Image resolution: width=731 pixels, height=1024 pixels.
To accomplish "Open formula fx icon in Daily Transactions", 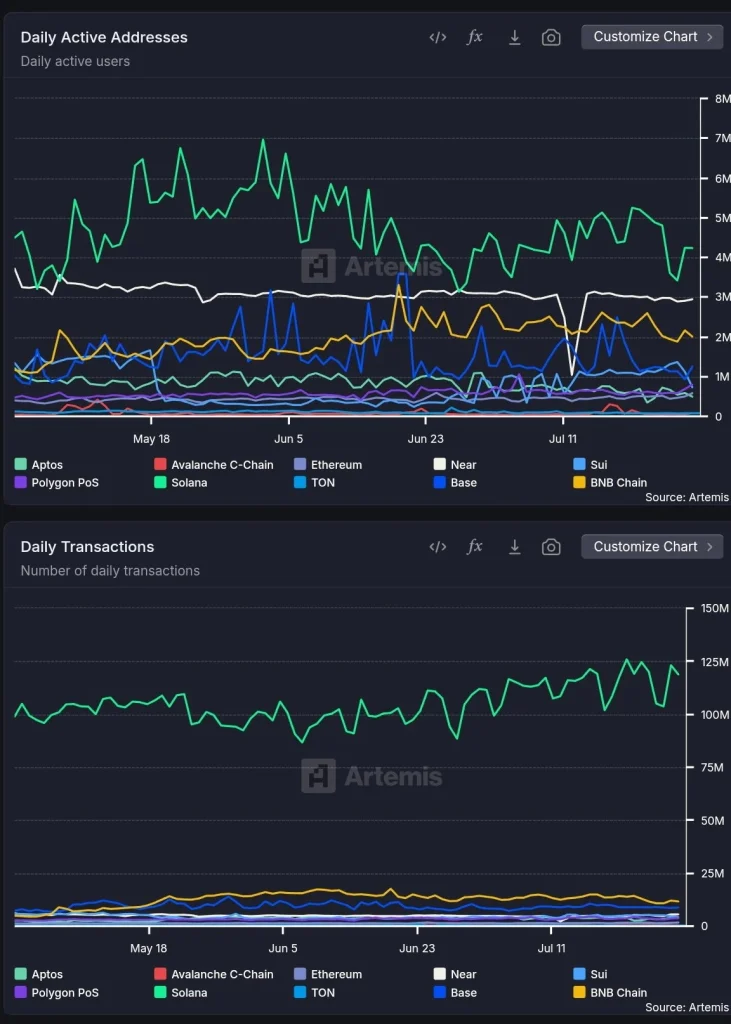I will tap(475, 547).
